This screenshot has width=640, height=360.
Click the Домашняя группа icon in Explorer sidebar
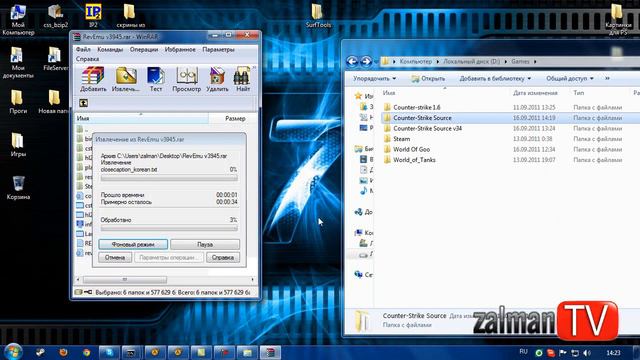pos(358,212)
